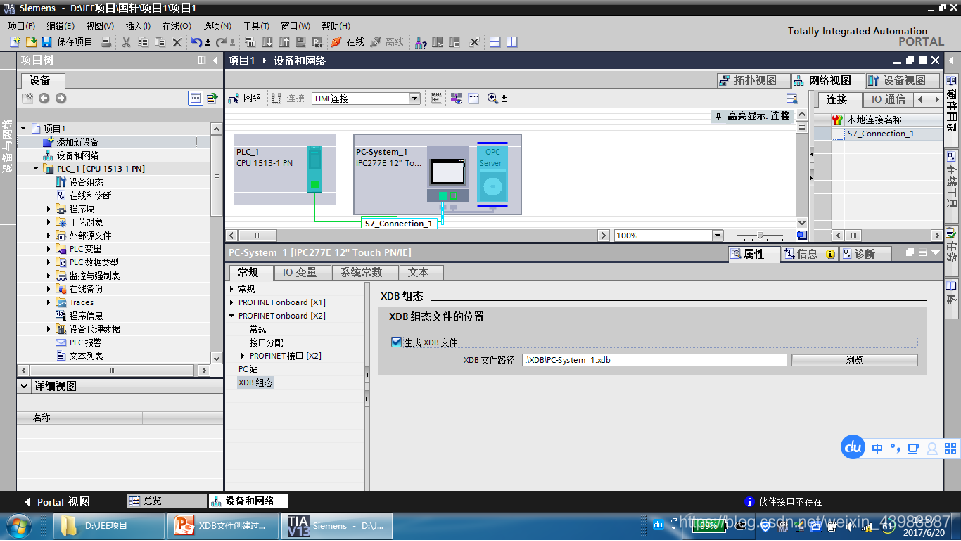Open the 项目(P) menu
961x541 pixels.
tap(21, 26)
